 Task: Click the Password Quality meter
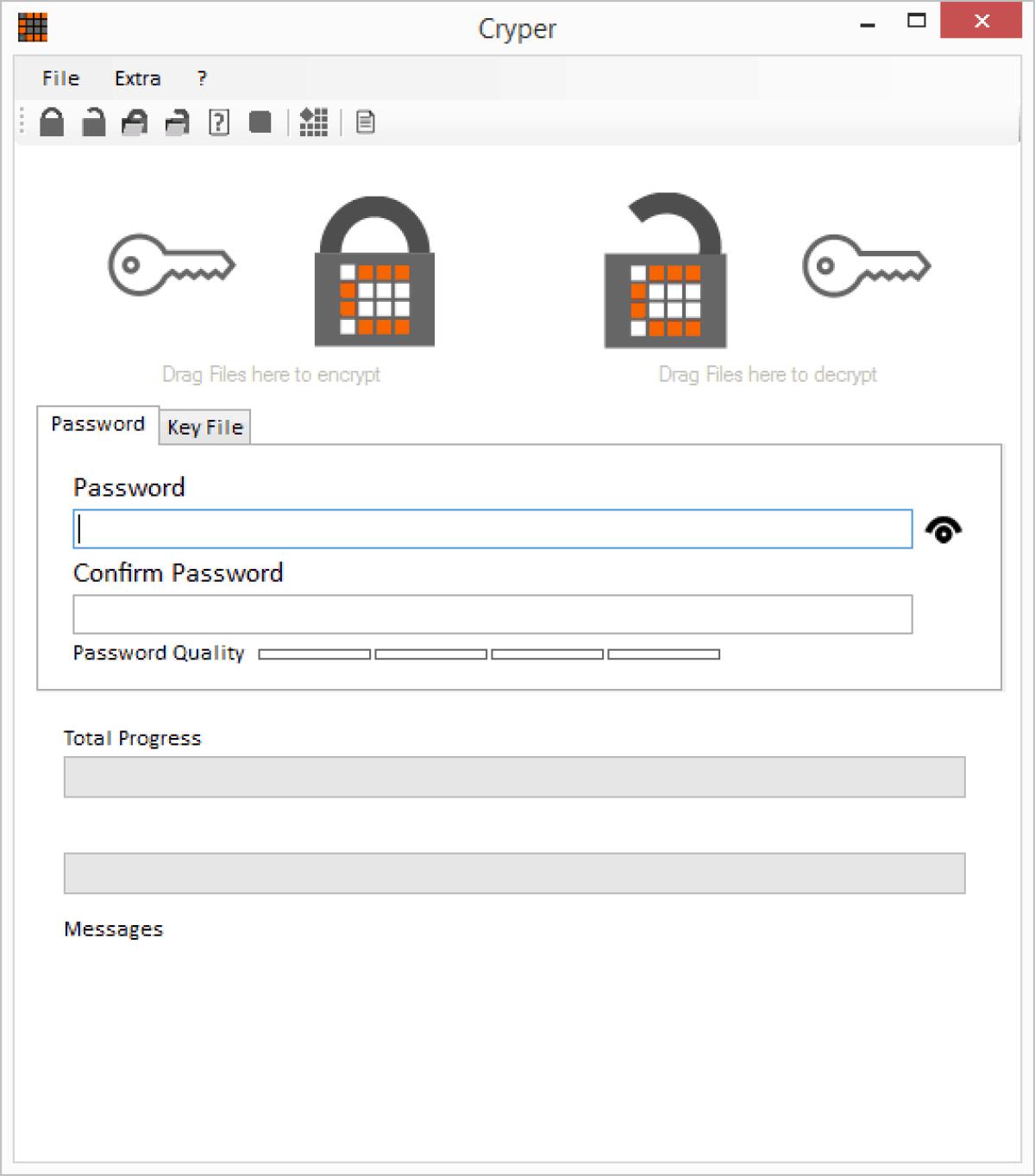click(489, 654)
